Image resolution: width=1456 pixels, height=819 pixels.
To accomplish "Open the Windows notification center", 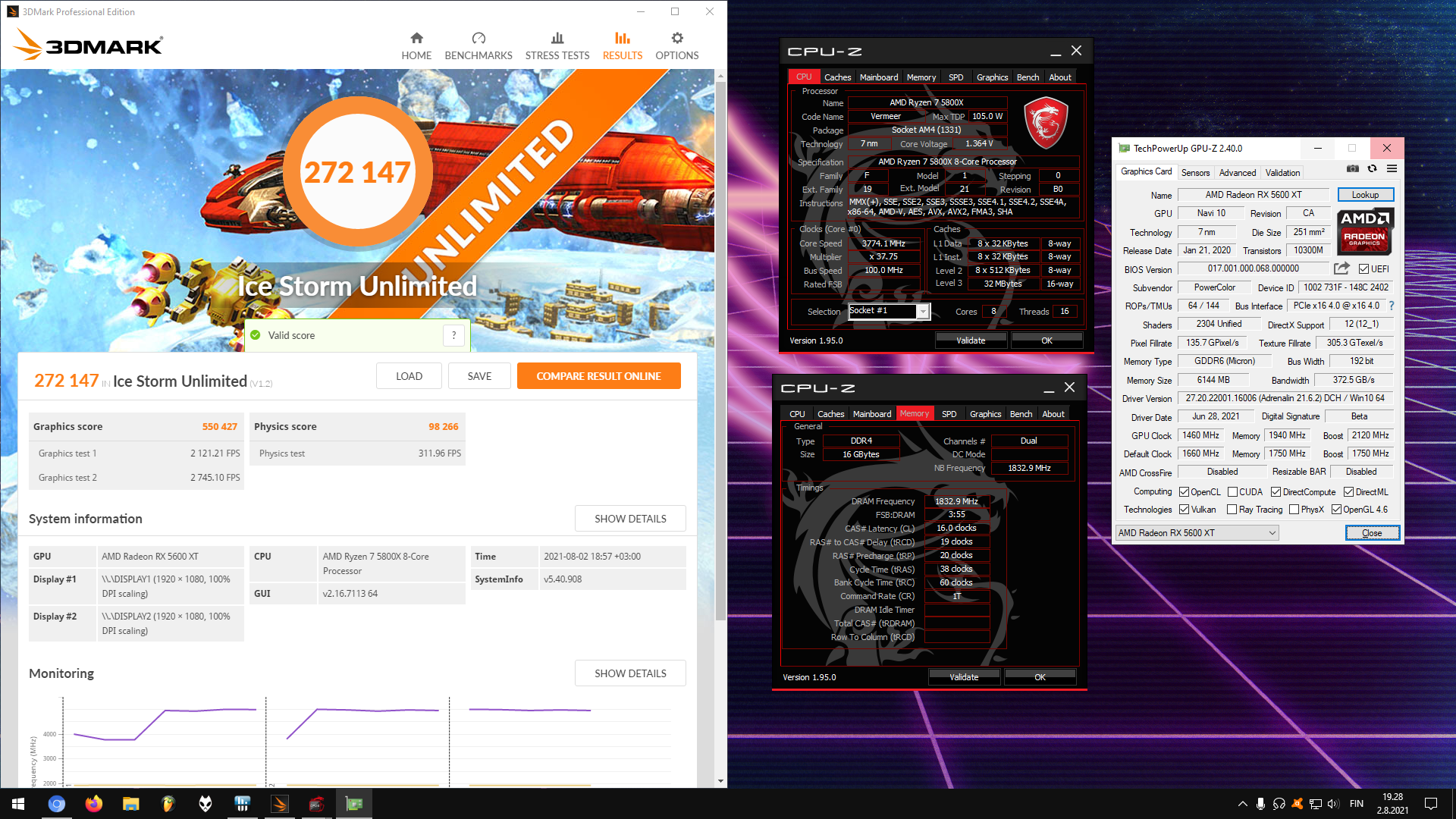I will (1431, 804).
